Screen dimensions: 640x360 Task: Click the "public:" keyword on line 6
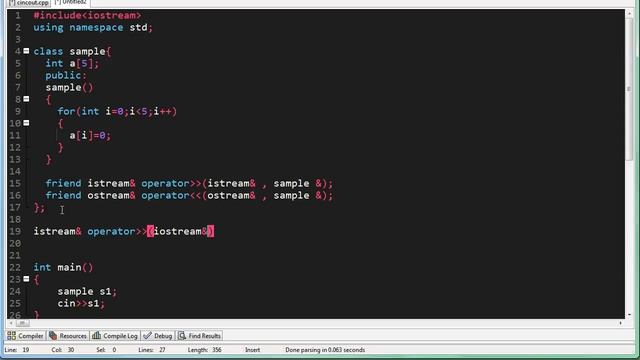coord(66,76)
